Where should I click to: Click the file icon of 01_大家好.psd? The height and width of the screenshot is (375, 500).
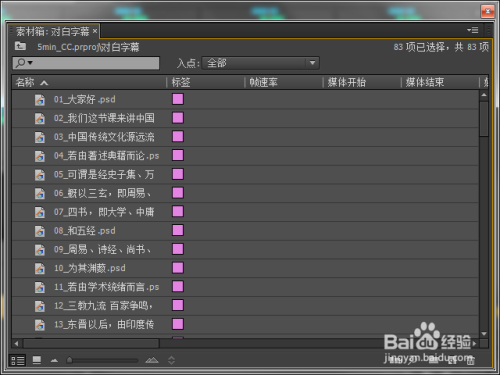40,100
